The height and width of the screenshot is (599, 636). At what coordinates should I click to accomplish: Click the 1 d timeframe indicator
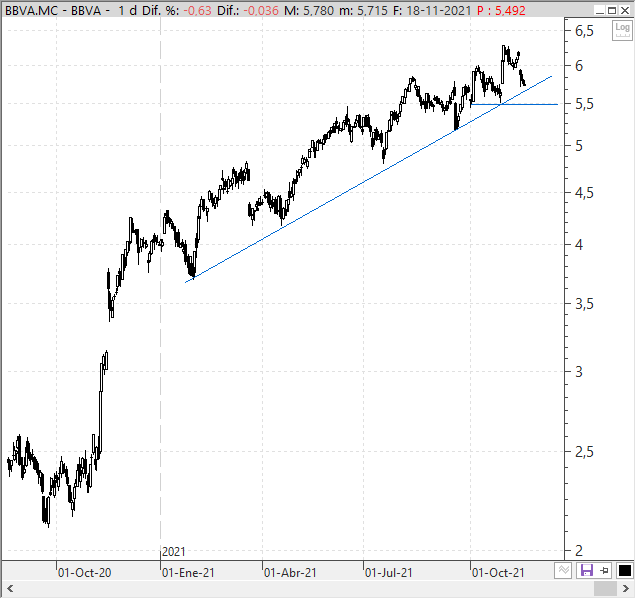(127, 10)
